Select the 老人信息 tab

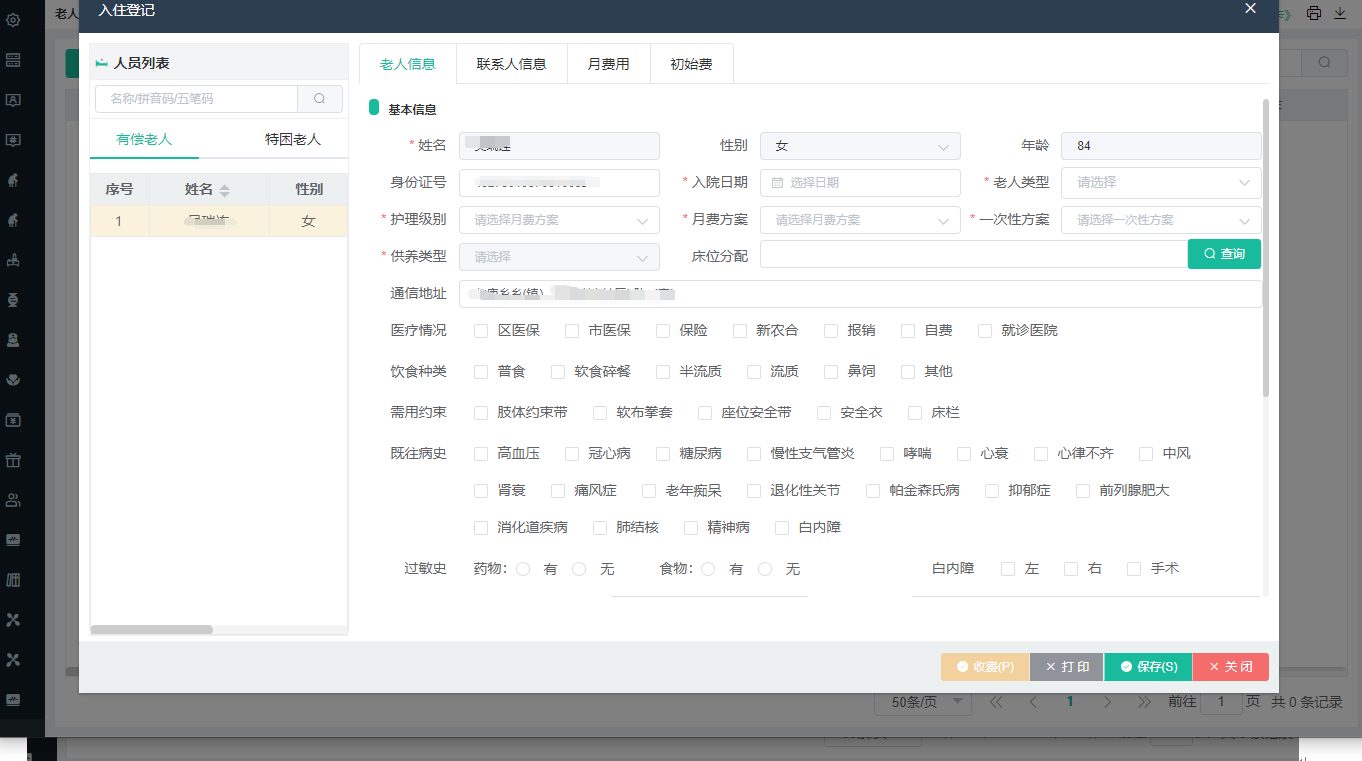[408, 64]
